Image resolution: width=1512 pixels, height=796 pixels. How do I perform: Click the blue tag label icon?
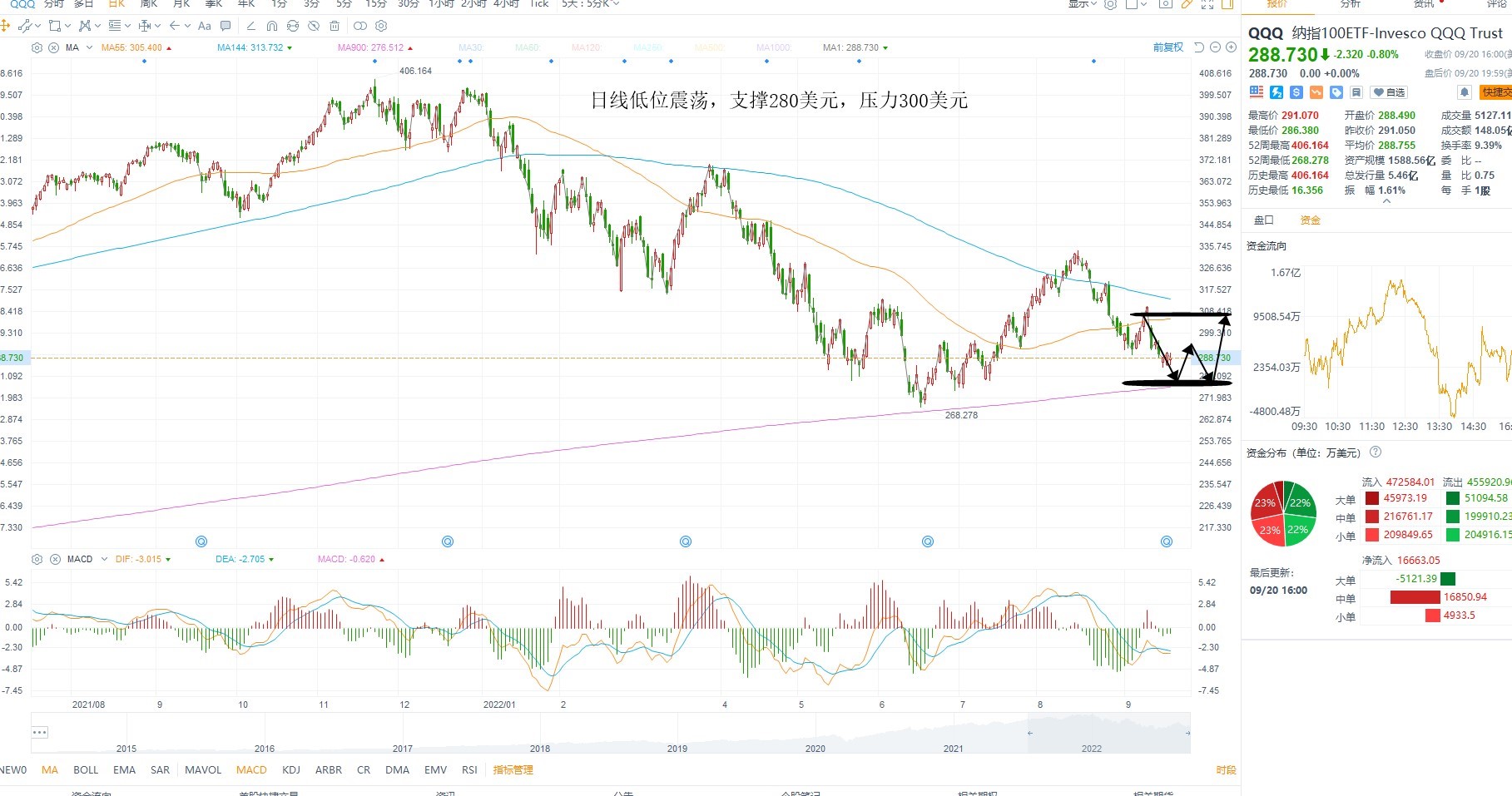click(x=1336, y=92)
